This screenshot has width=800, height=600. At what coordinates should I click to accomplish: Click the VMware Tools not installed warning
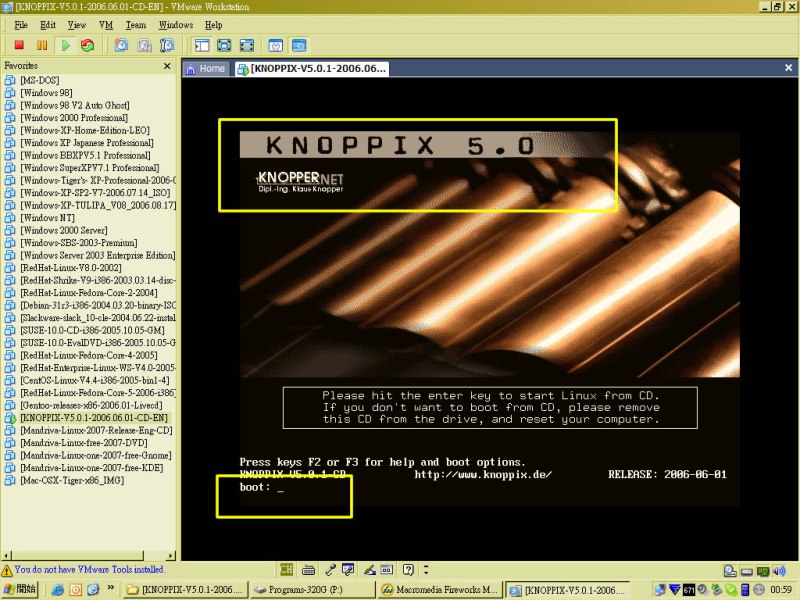point(83,569)
